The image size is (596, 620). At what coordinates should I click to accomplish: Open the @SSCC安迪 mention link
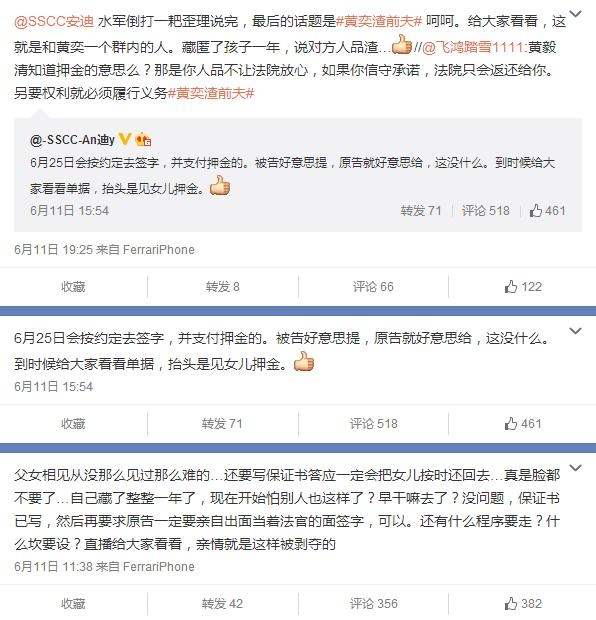coord(54,21)
